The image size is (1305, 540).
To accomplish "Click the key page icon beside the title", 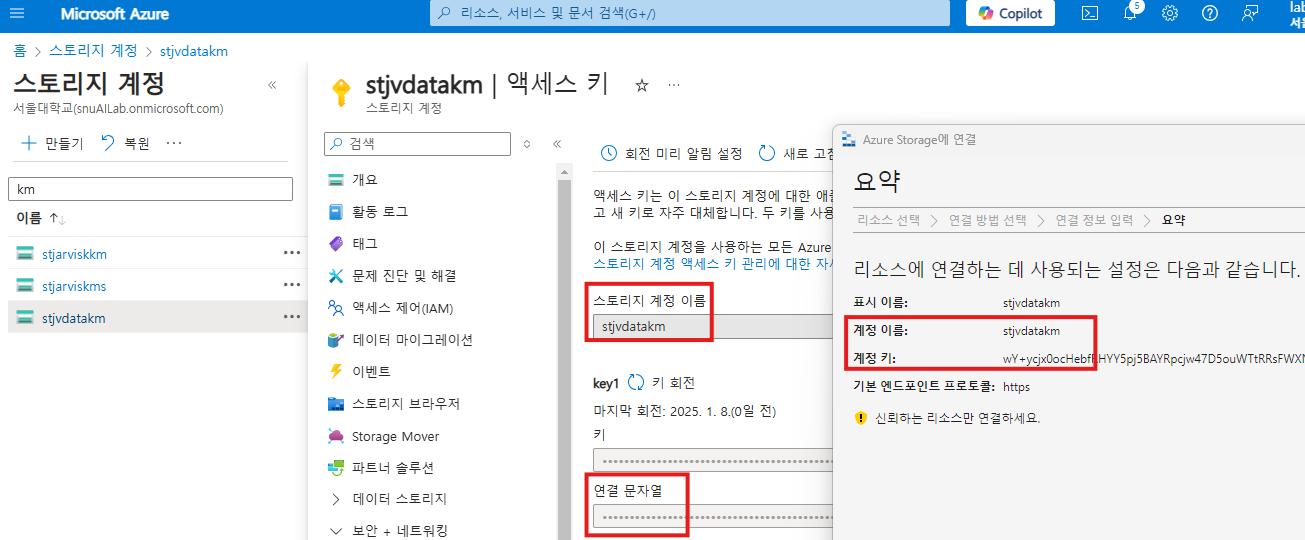I will 341,92.
